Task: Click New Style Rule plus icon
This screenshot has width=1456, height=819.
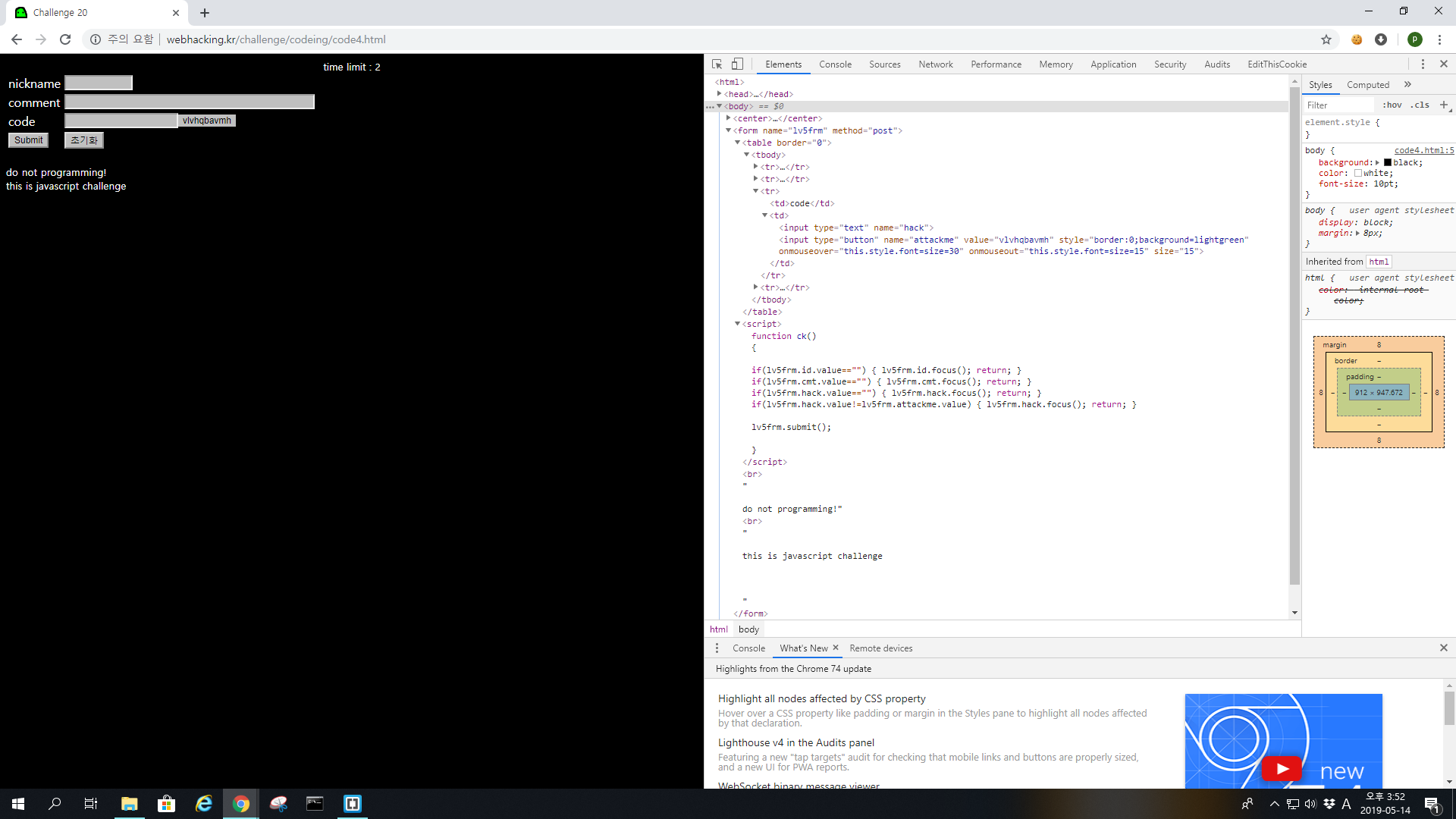Action: point(1443,105)
